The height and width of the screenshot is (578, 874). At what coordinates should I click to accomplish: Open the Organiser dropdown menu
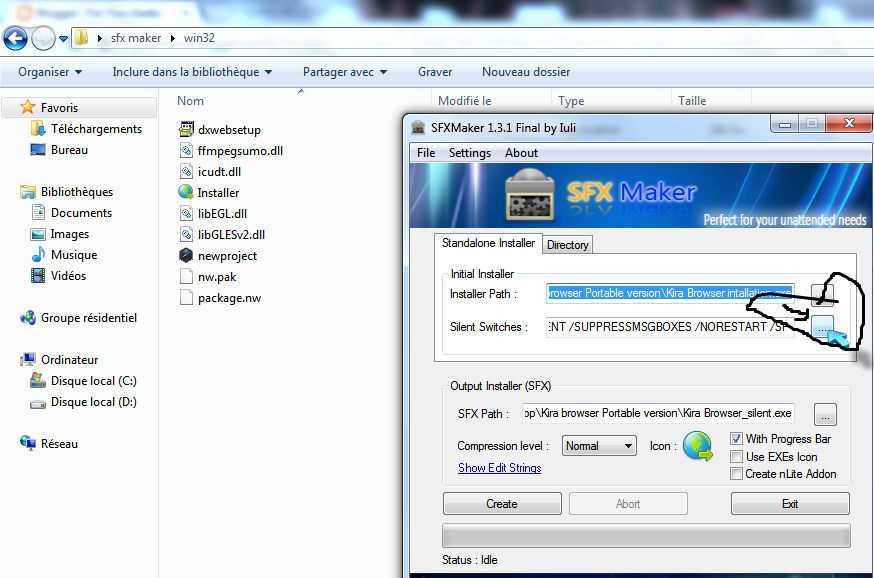[50, 72]
